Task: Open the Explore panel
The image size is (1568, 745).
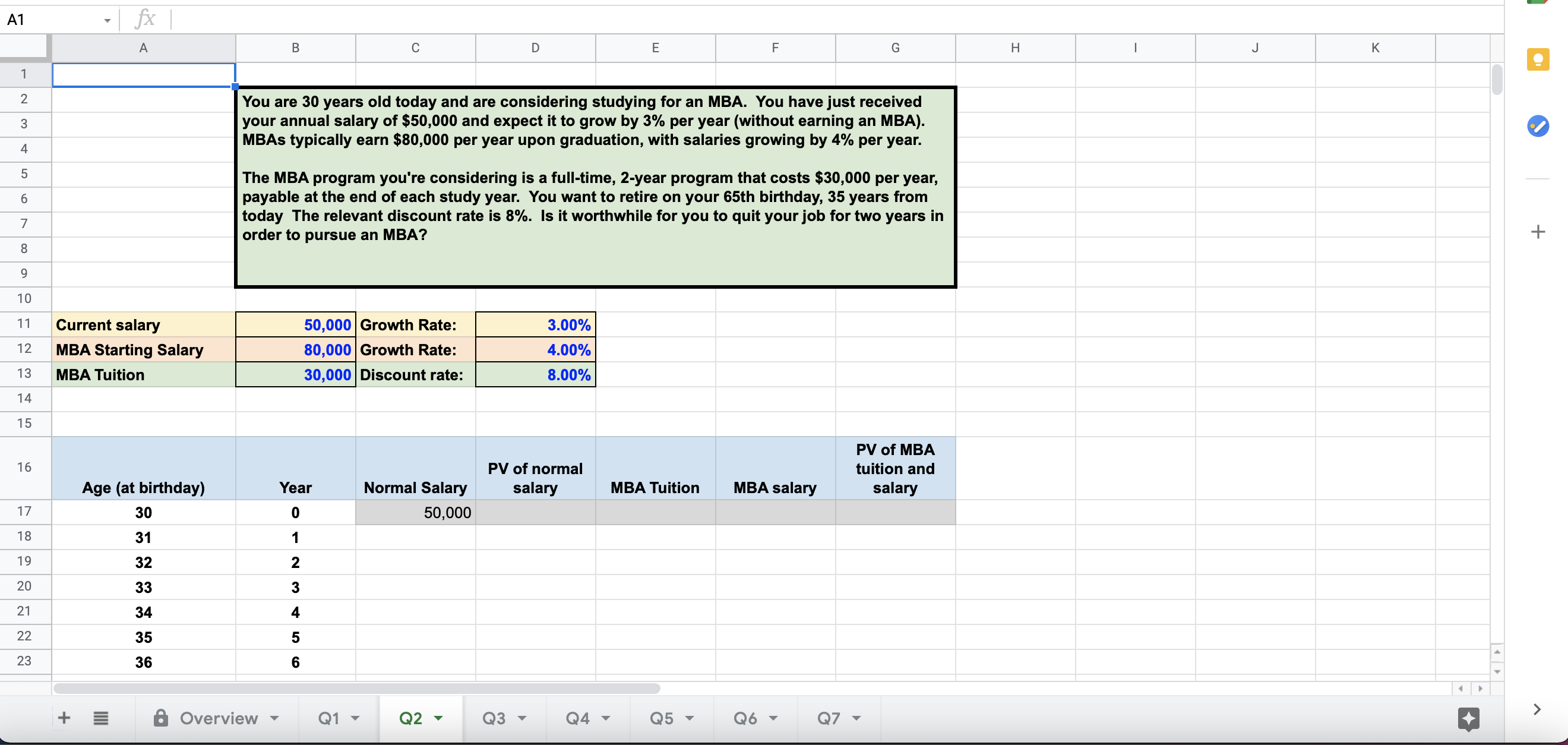Action: pos(1468,718)
